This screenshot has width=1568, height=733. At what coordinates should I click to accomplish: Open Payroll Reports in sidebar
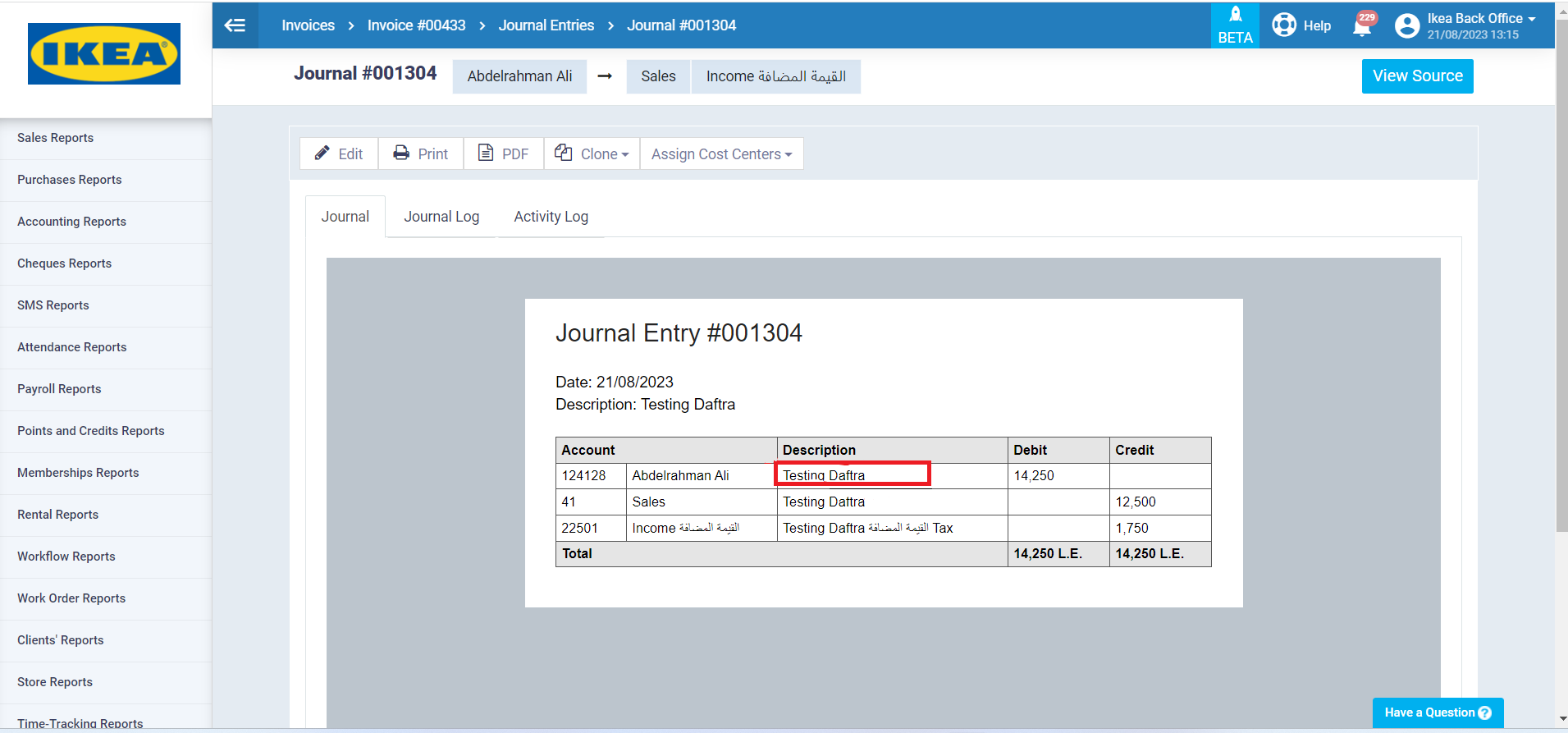click(x=106, y=389)
